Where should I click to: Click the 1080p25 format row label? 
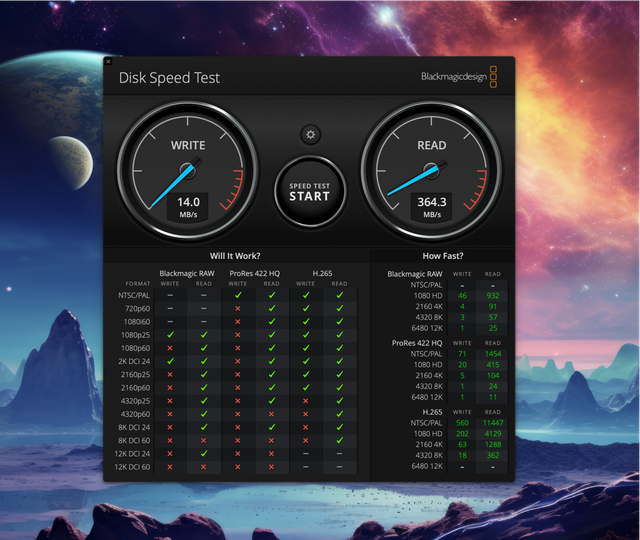coord(136,335)
